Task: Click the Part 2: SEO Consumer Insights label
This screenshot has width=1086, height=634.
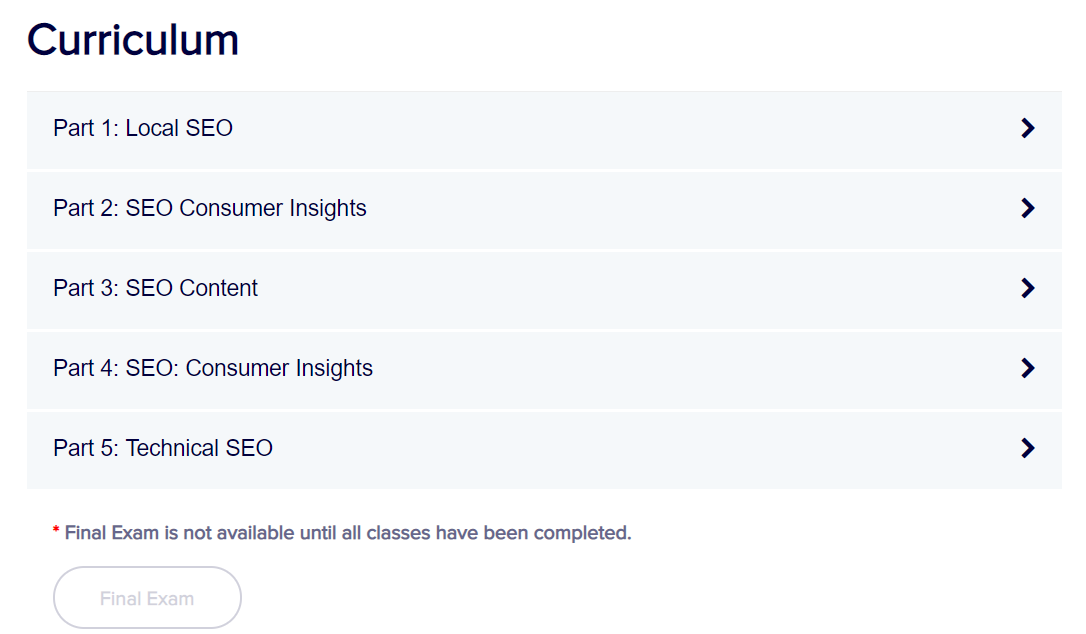Action: click(210, 208)
